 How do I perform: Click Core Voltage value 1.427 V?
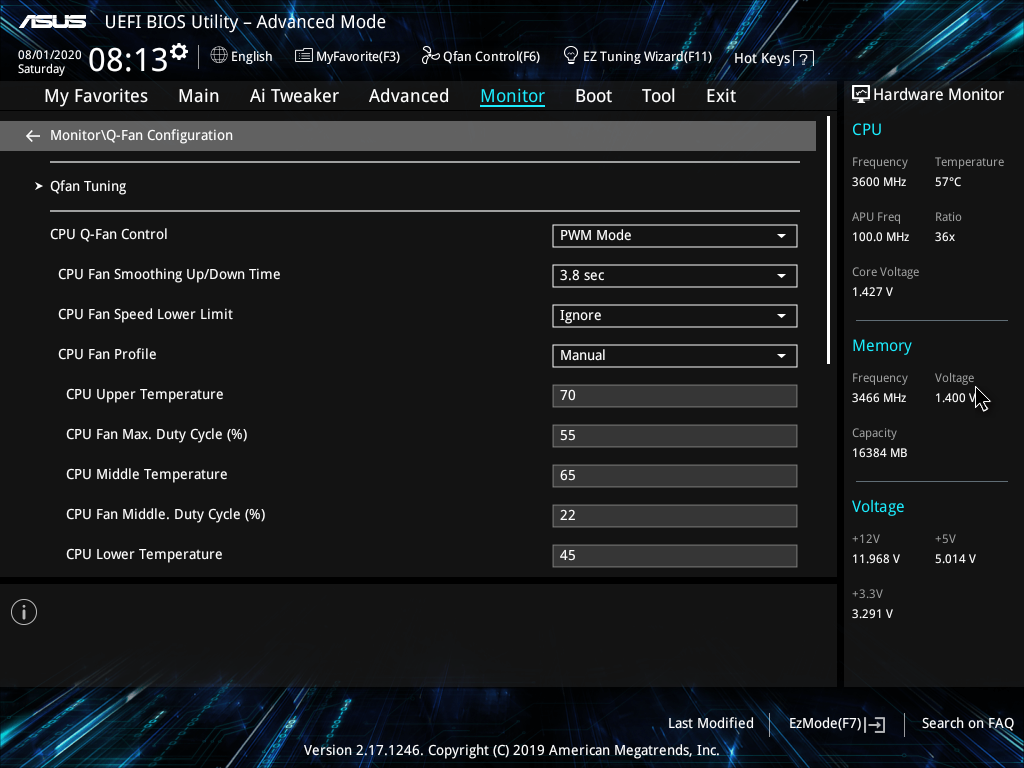[872, 292]
